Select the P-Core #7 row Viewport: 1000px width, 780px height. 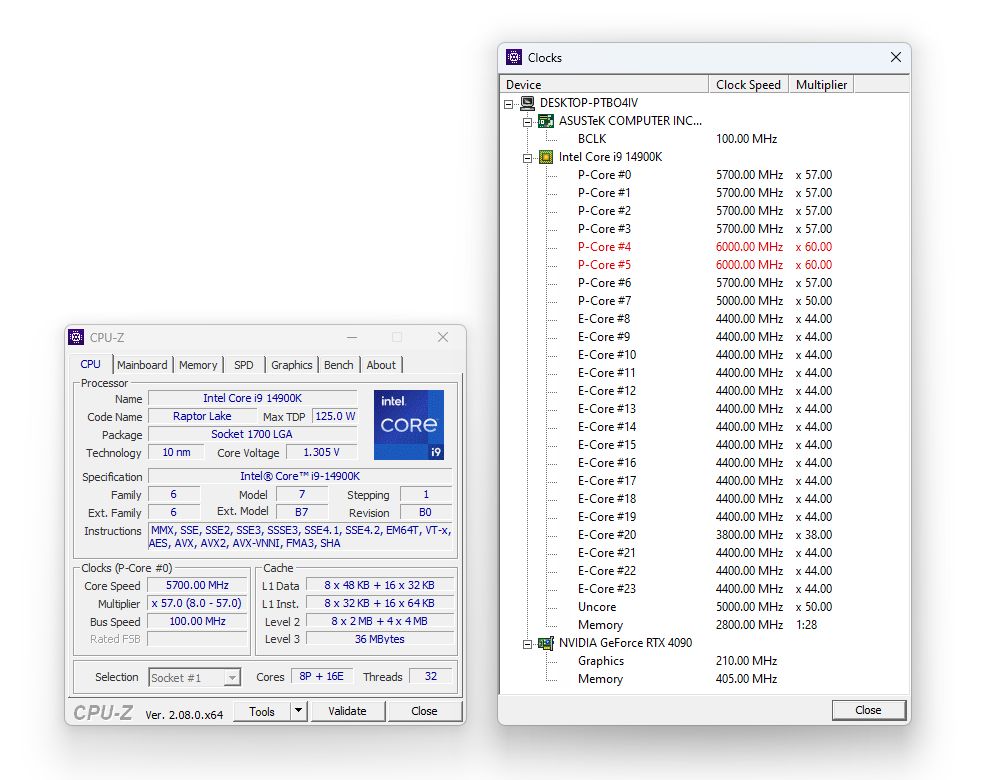[704, 301]
